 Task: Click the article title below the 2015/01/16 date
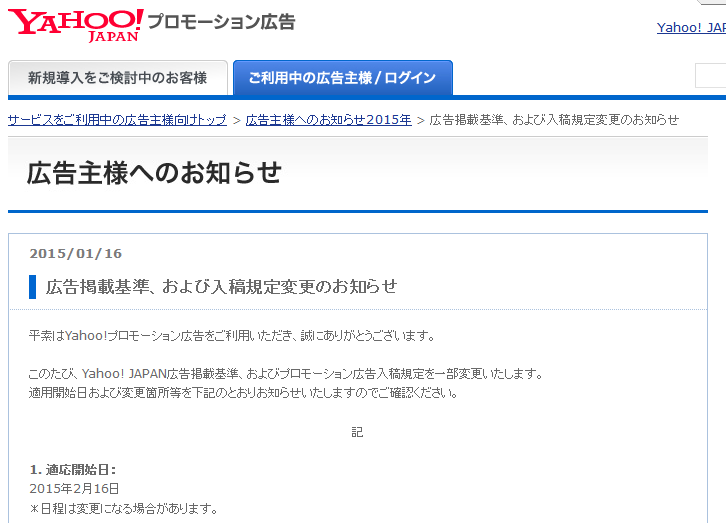(221, 287)
